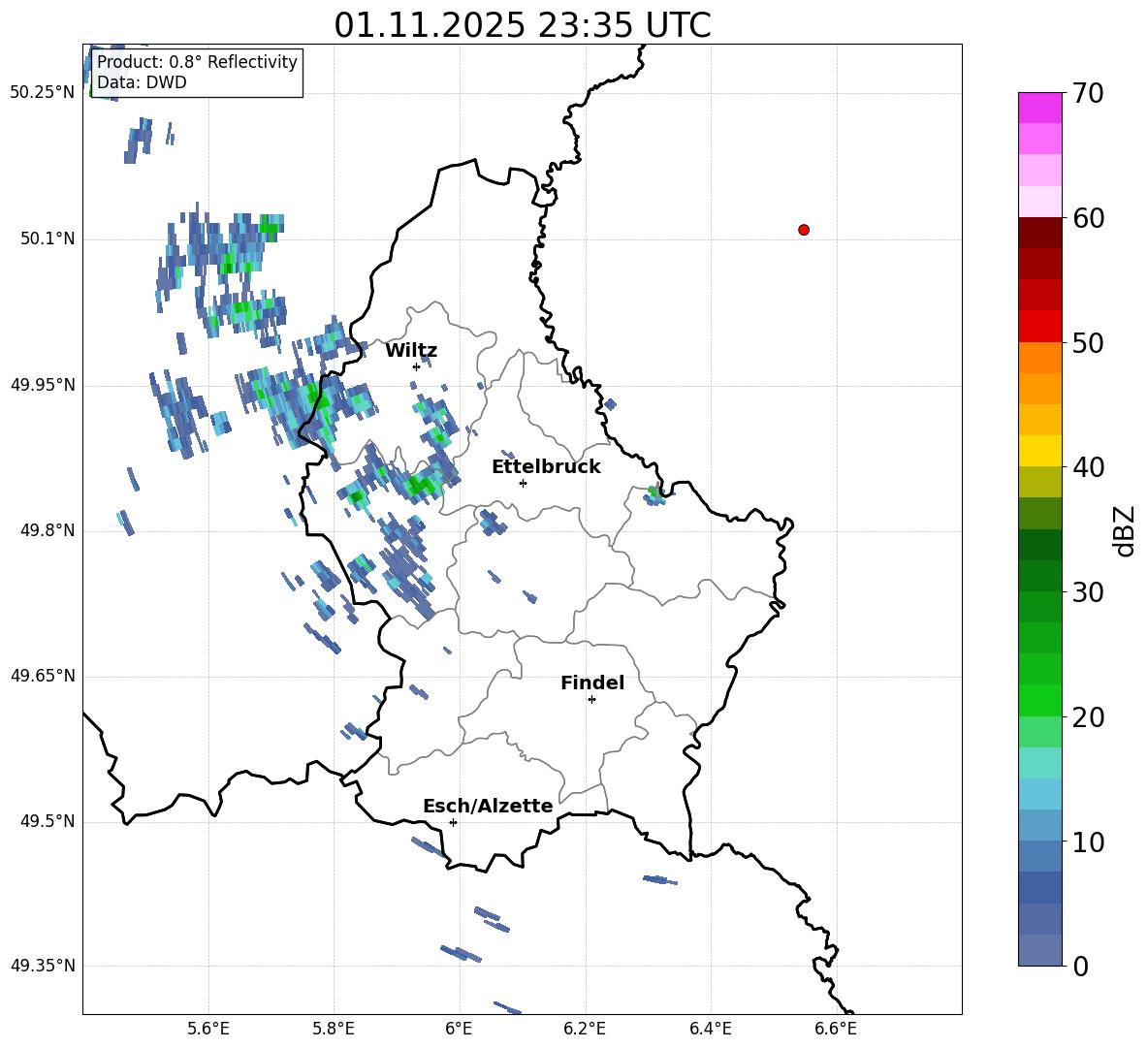Click the colorbar 20 tick label
Image resolution: width=1148 pixels, height=1048 pixels.
coord(1088,717)
